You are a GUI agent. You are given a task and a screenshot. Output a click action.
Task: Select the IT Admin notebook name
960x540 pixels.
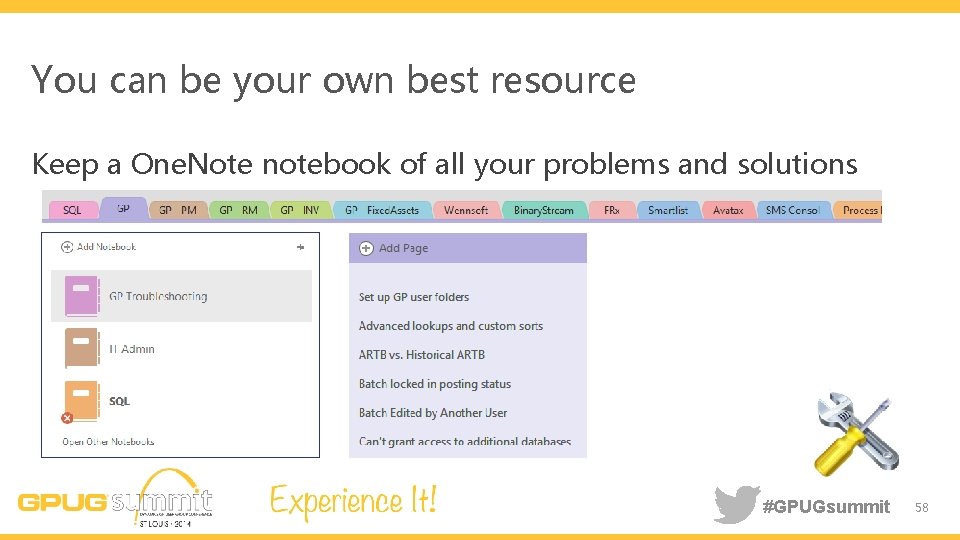[x=132, y=349]
